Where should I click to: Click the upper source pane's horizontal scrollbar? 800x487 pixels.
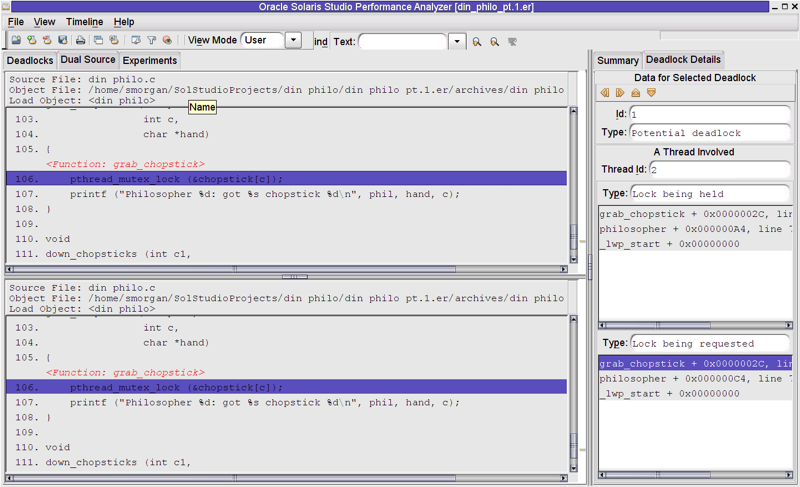(x=287, y=269)
